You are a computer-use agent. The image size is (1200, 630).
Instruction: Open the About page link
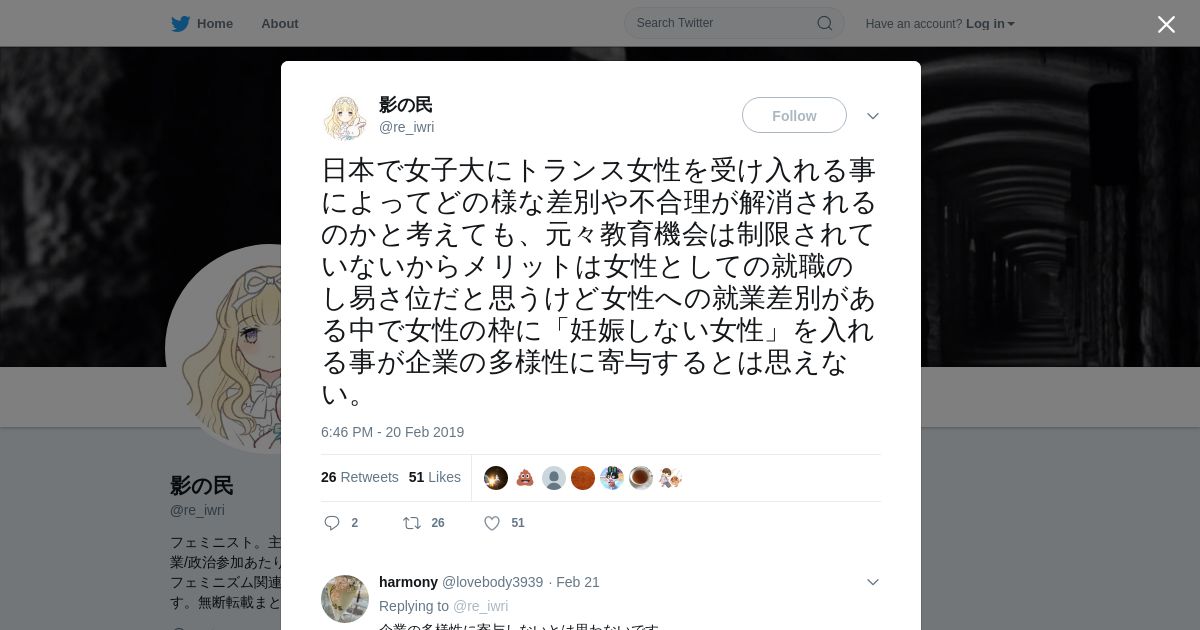pos(280,24)
